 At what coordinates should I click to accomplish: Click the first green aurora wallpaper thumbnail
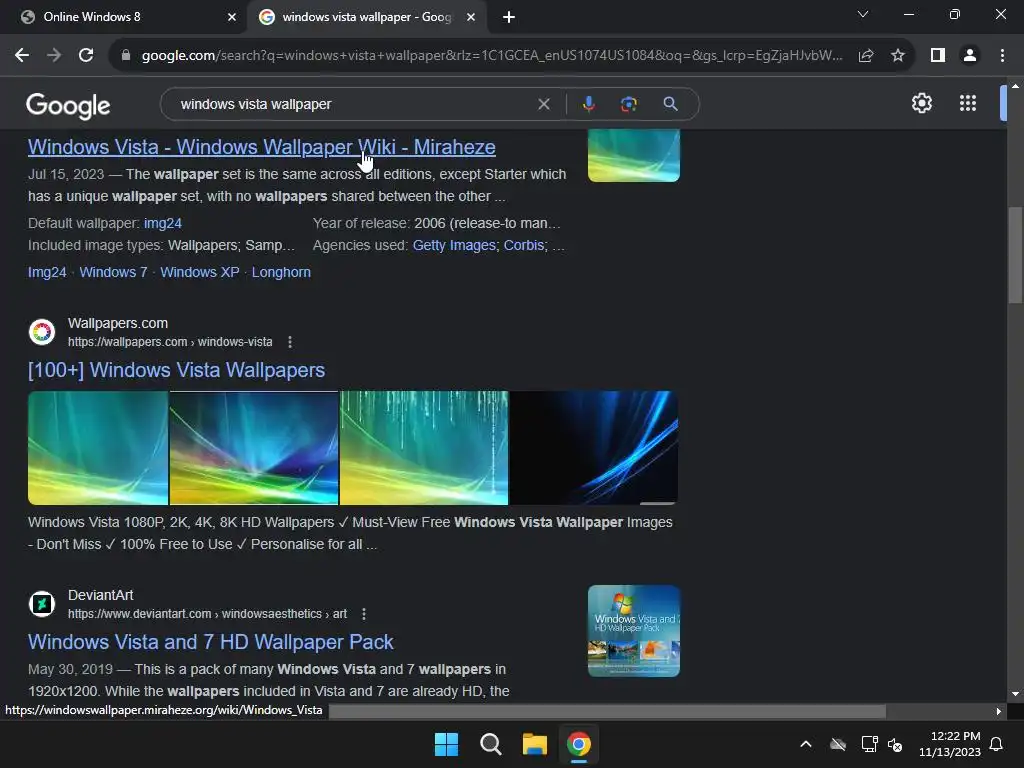click(98, 448)
